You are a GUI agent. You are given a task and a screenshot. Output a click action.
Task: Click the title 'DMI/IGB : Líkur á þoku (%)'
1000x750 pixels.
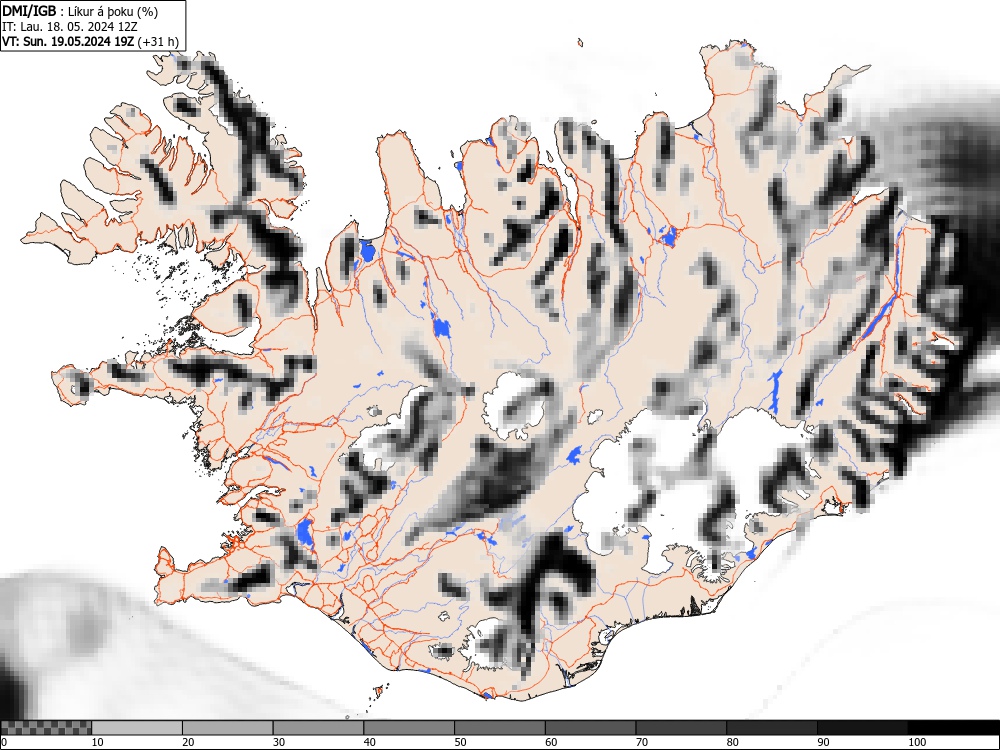[80, 11]
